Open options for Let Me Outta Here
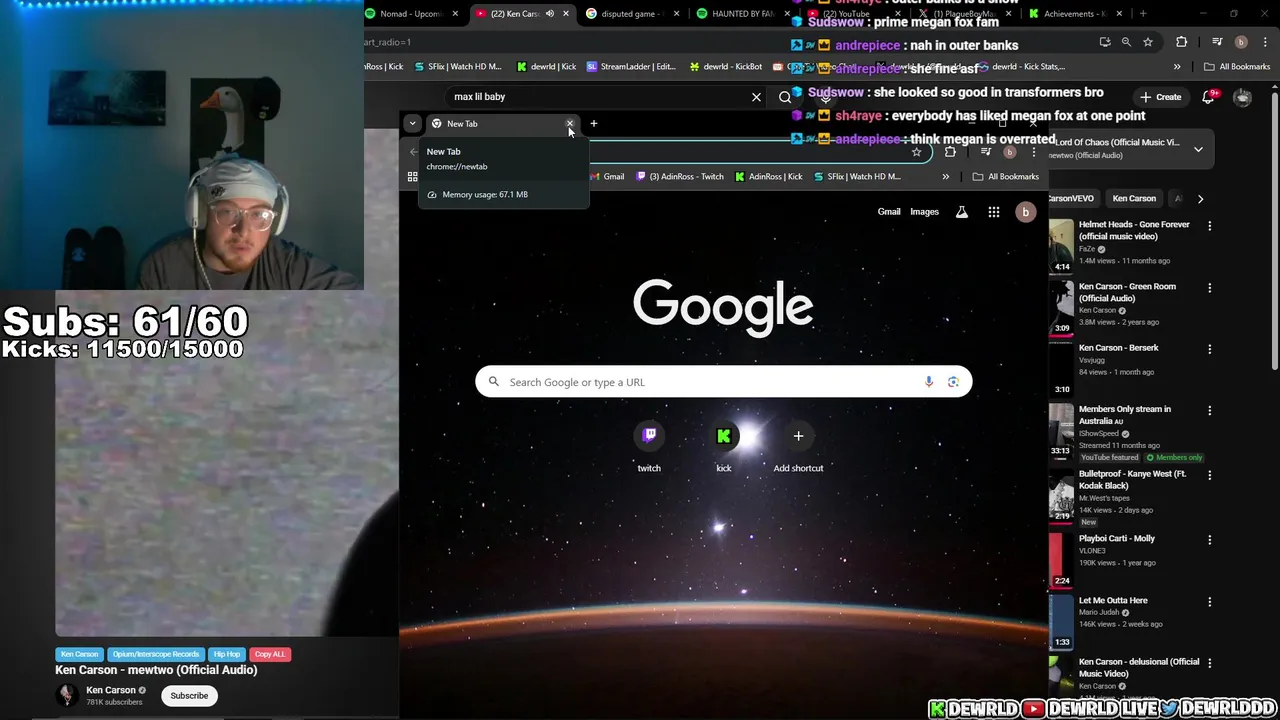This screenshot has height=720, width=1280. 1209,602
